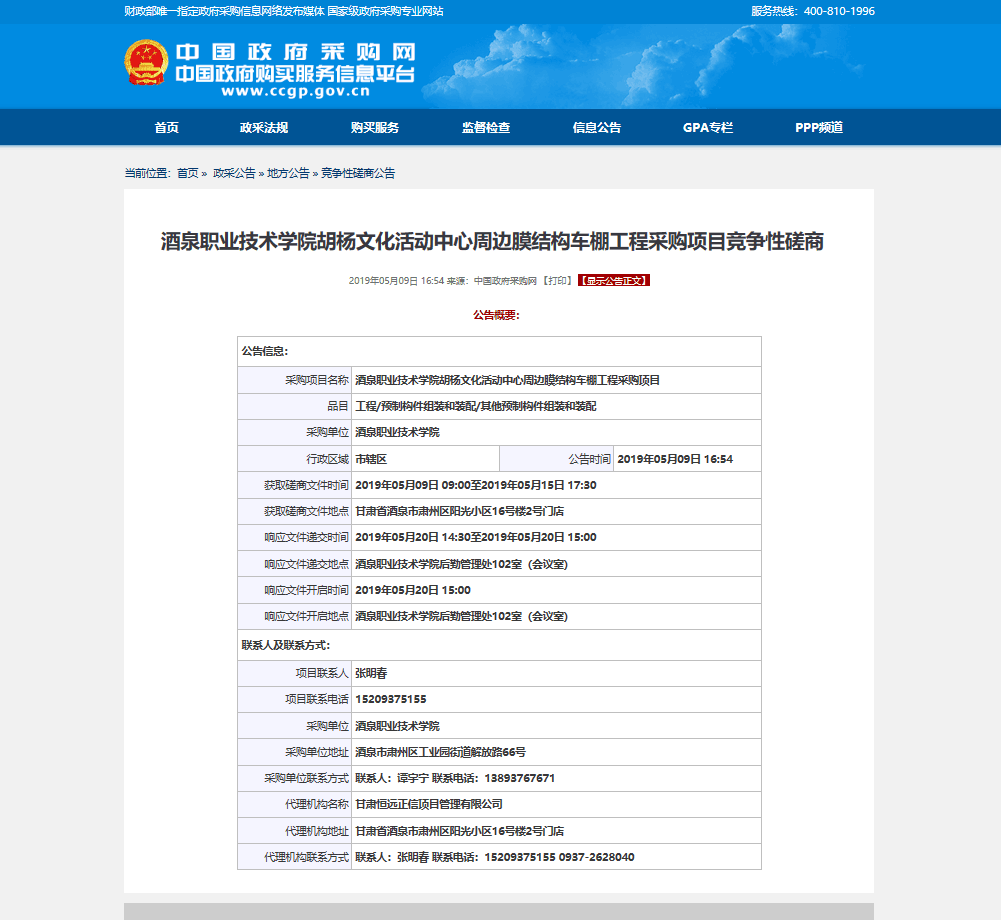Image resolution: width=1001 pixels, height=920 pixels.
Task: Click the 采购项目名称 value cell
Action: point(507,380)
